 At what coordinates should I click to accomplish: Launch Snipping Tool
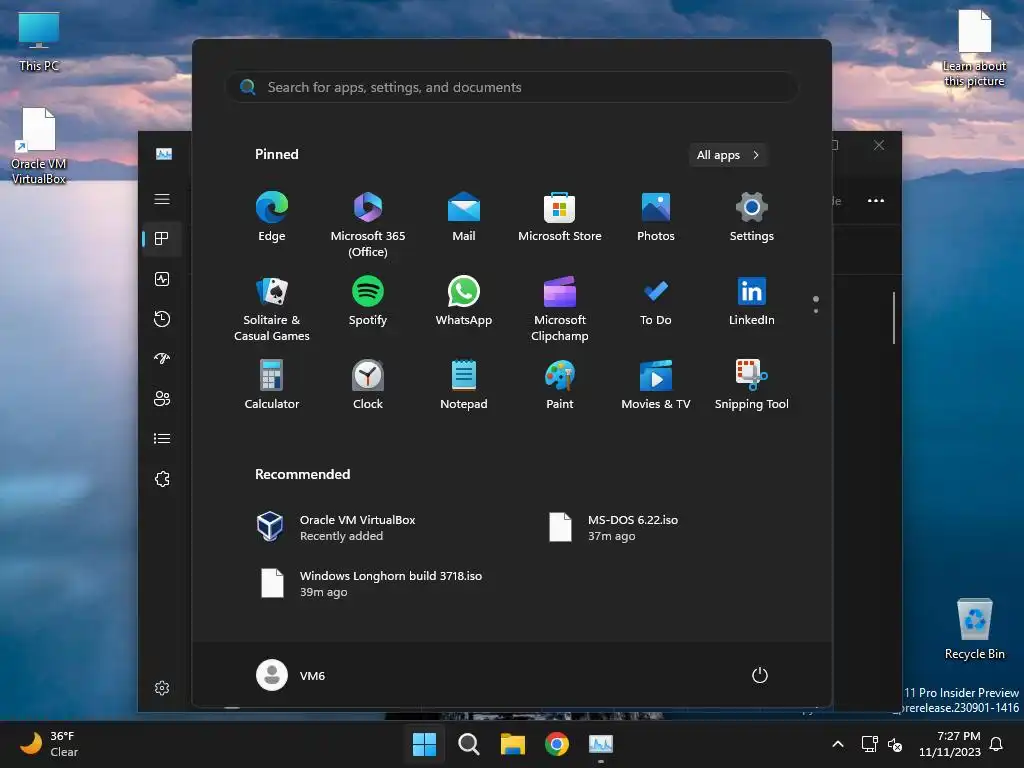[x=752, y=385]
